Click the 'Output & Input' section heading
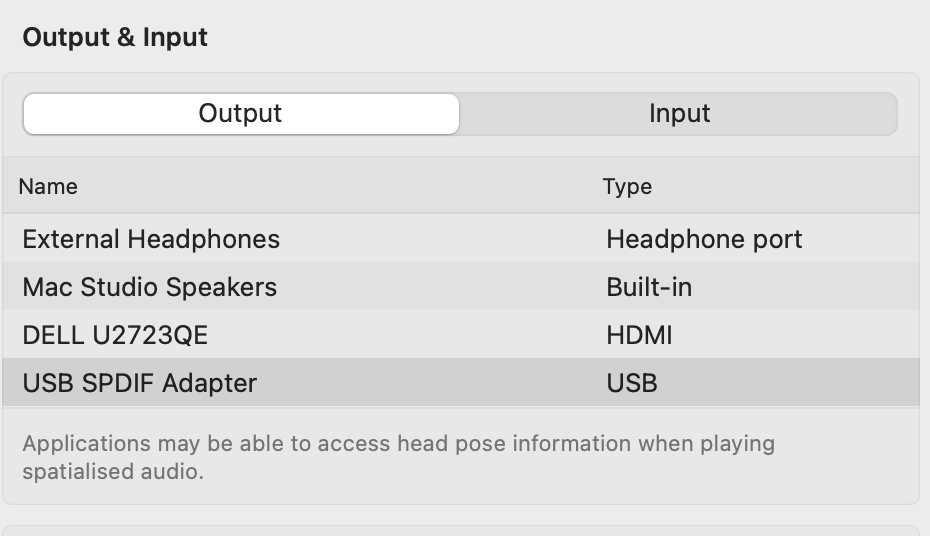The width and height of the screenshot is (930, 536). [115, 38]
